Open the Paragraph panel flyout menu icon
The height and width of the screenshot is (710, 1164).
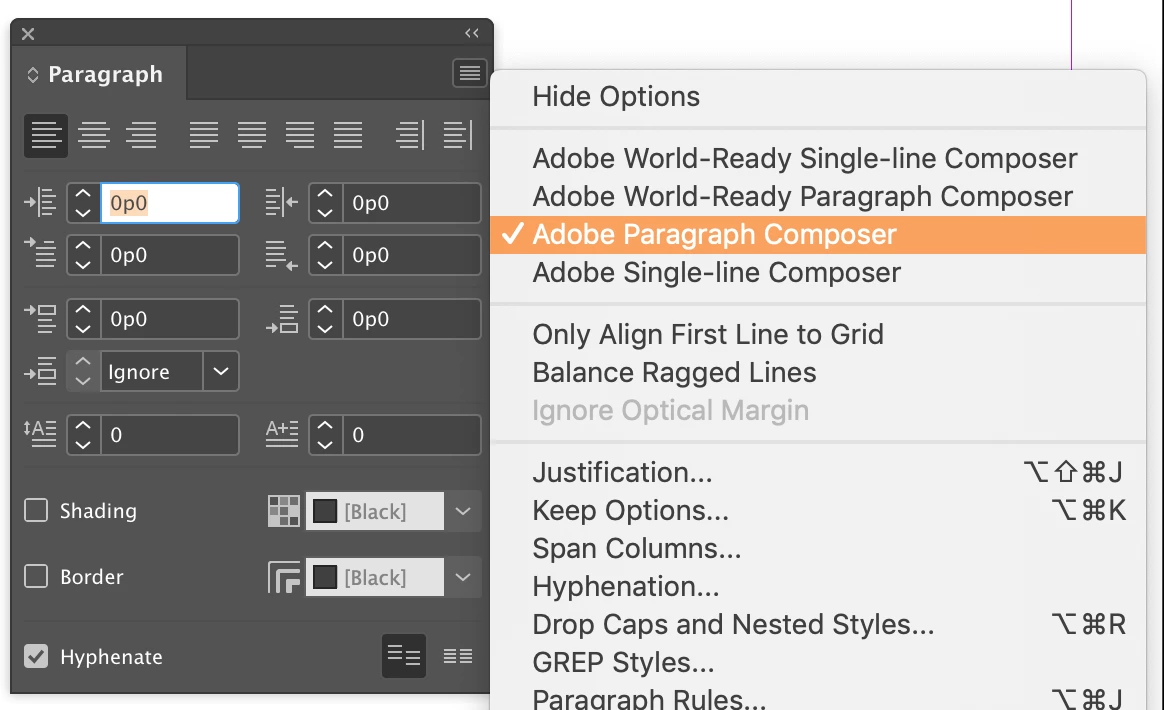click(x=469, y=73)
